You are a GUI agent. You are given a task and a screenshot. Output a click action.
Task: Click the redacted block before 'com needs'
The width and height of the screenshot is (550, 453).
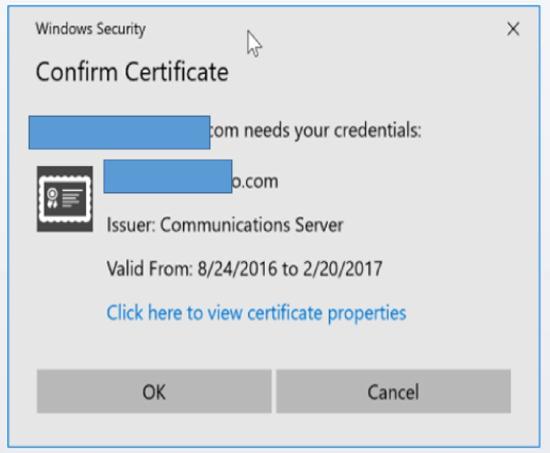click(x=119, y=132)
